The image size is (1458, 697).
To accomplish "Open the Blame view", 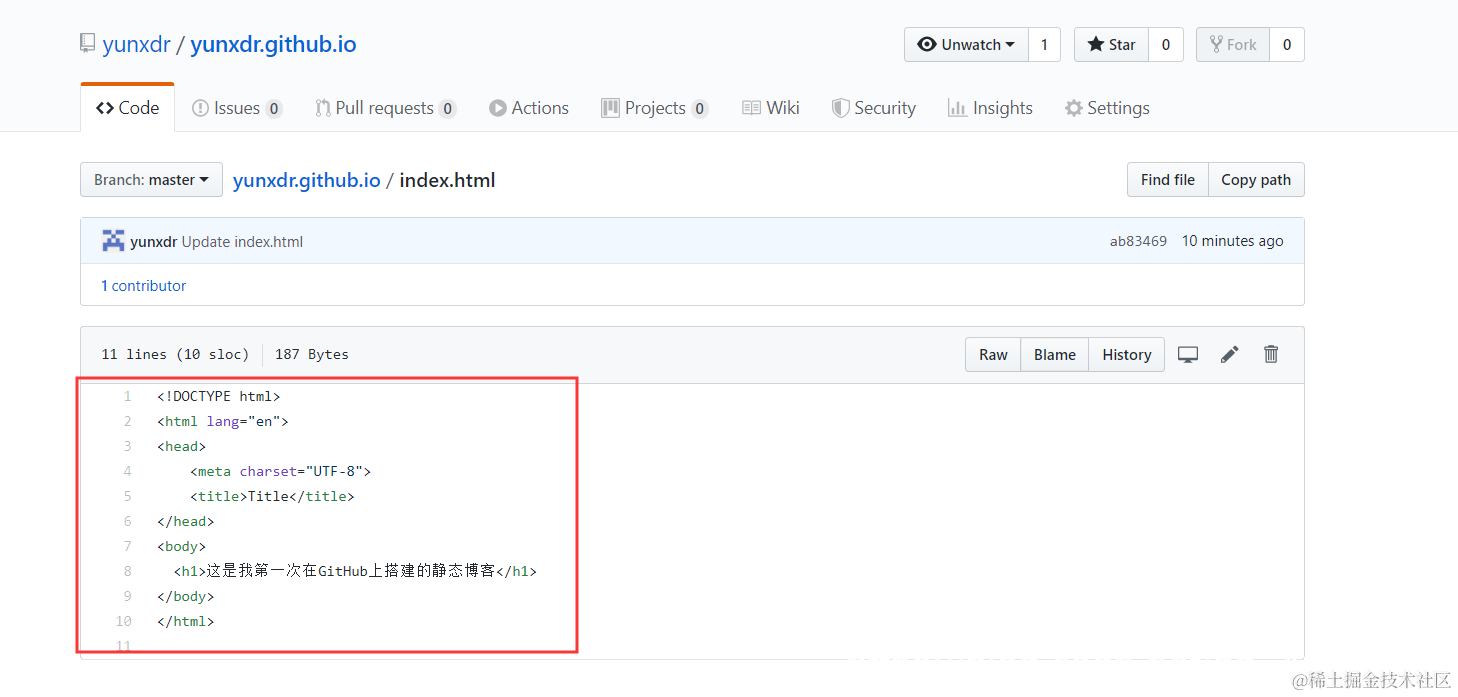I will click(1055, 354).
